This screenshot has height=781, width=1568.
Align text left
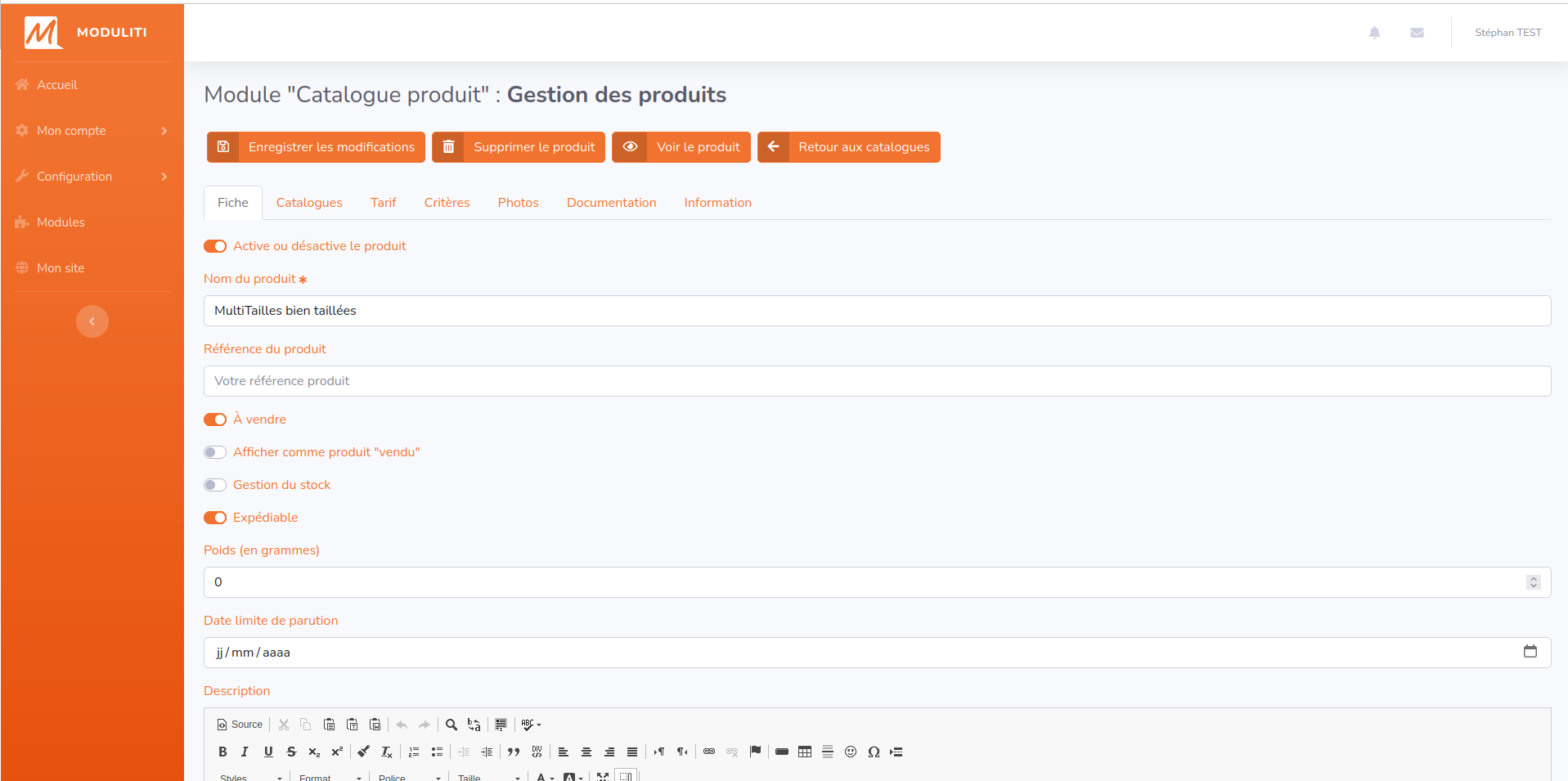click(x=564, y=752)
